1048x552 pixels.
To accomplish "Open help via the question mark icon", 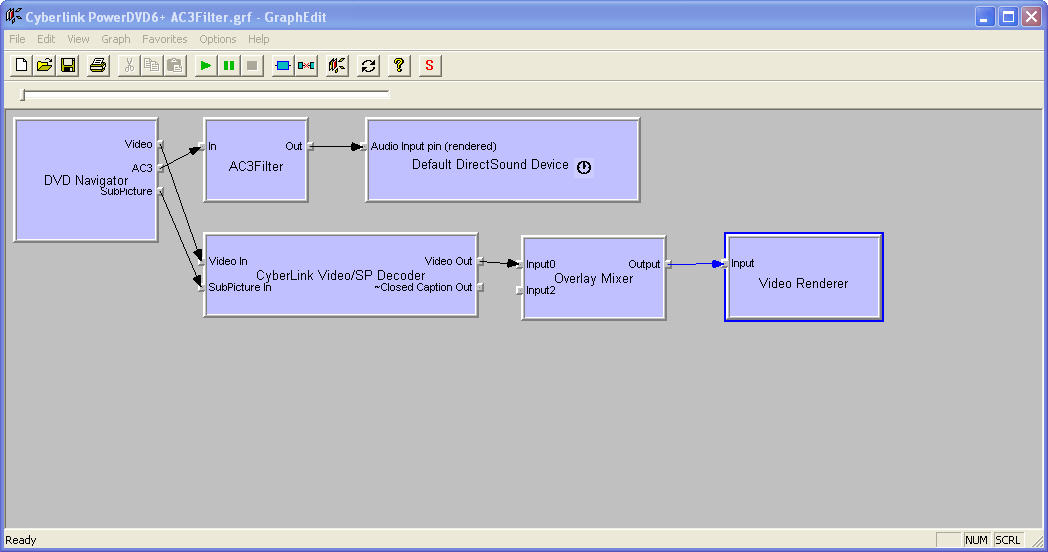I will (x=399, y=65).
